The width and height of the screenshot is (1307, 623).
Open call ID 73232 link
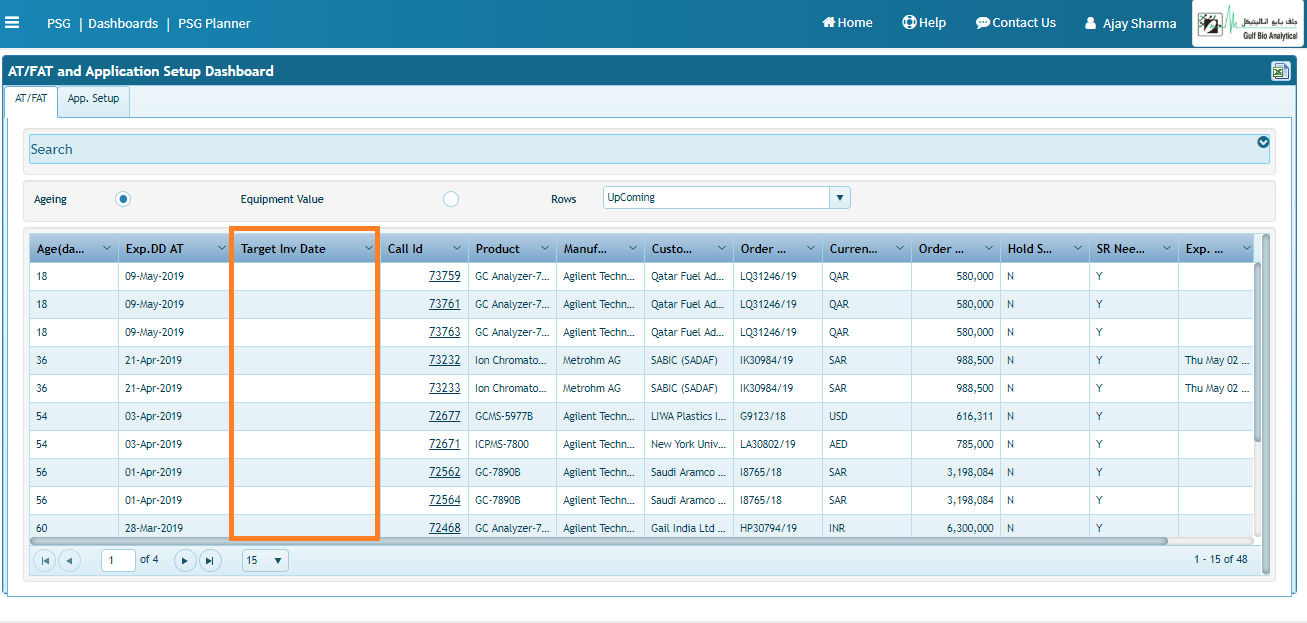pyautogui.click(x=445, y=360)
